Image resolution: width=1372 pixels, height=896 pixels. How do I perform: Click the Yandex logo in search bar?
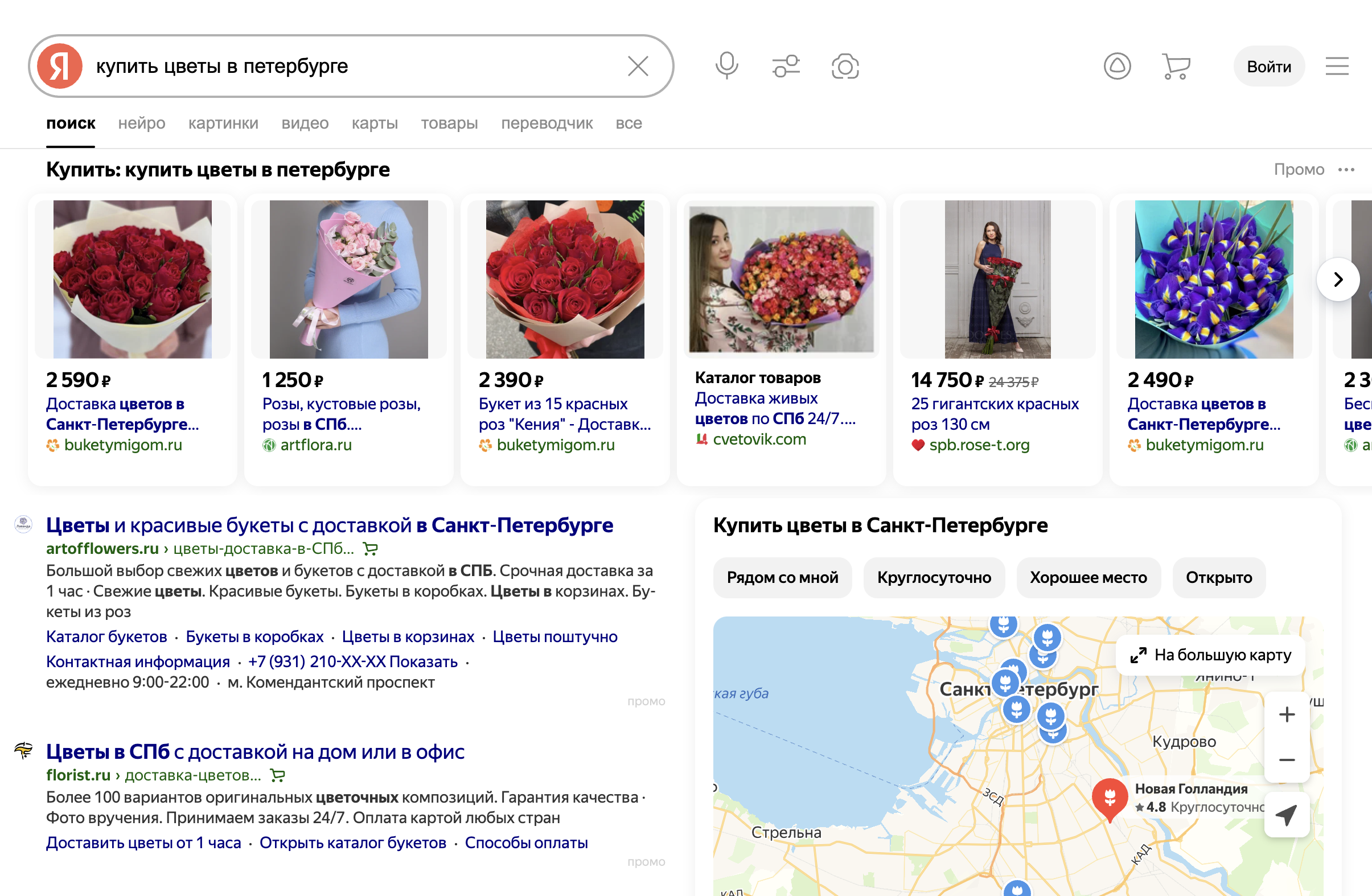(60, 66)
